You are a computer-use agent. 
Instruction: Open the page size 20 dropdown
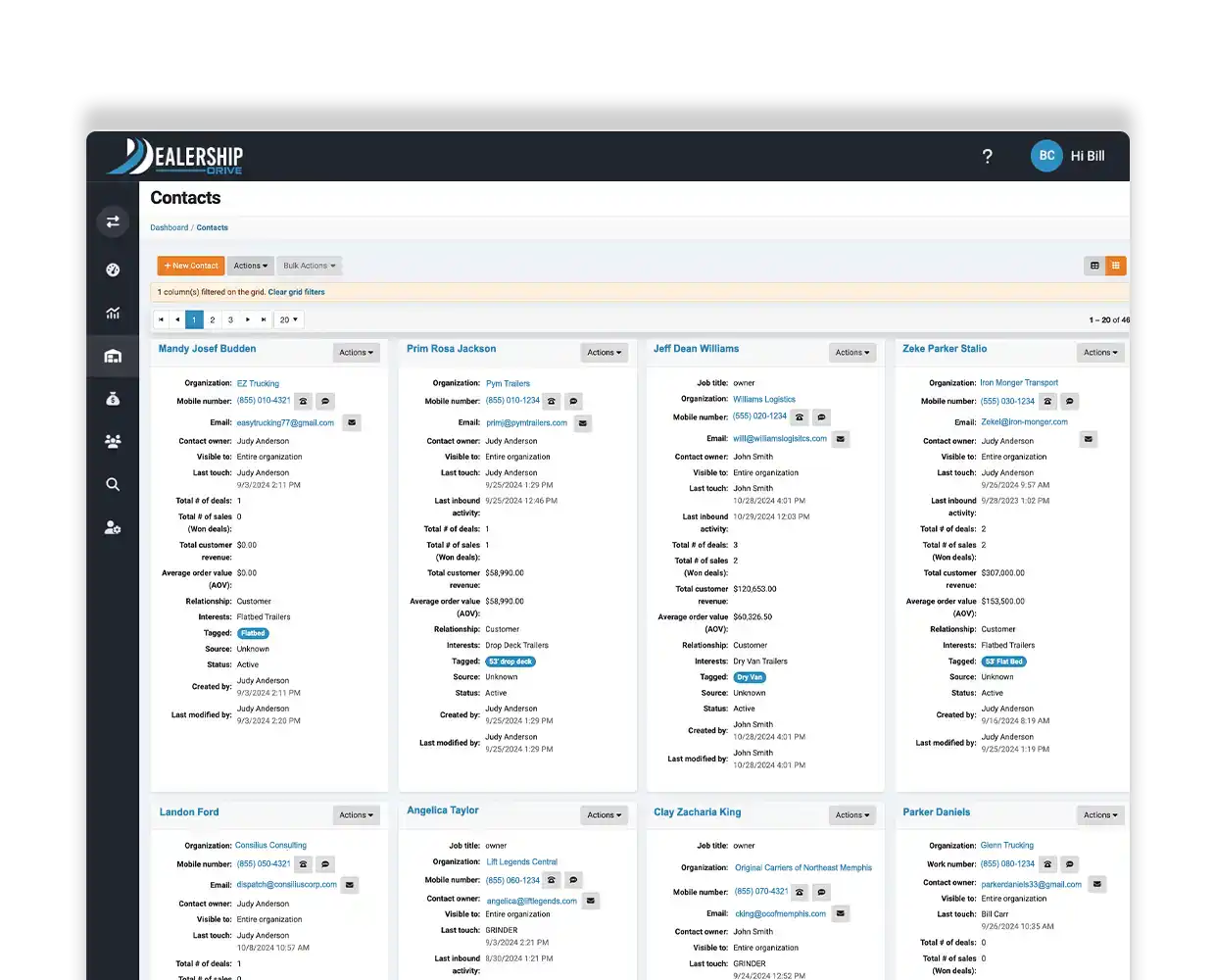[287, 318]
